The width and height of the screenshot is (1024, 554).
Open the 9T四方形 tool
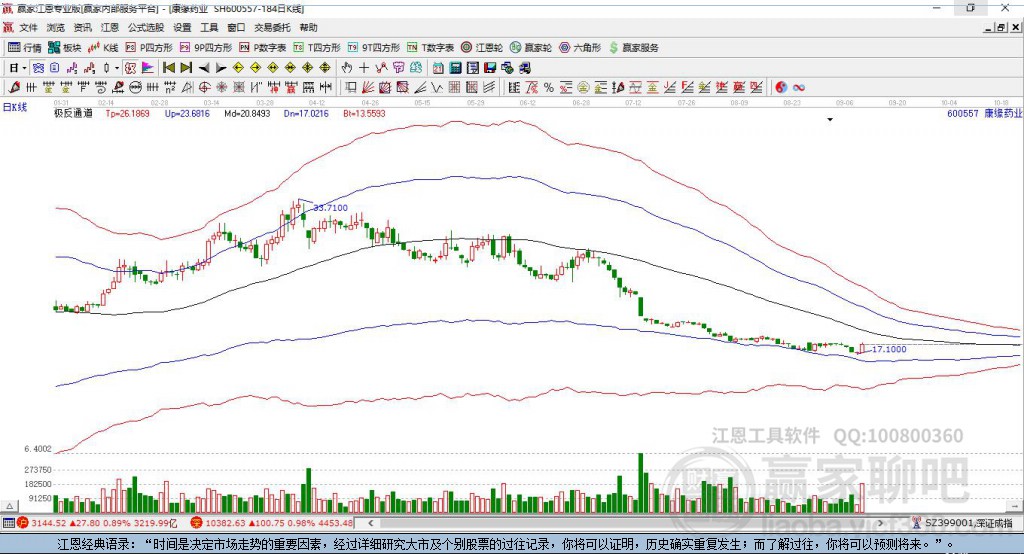(374, 48)
